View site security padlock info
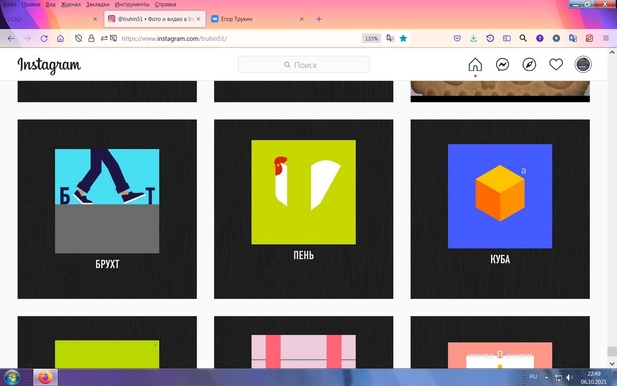The image size is (617, 386). pyautogui.click(x=91, y=38)
